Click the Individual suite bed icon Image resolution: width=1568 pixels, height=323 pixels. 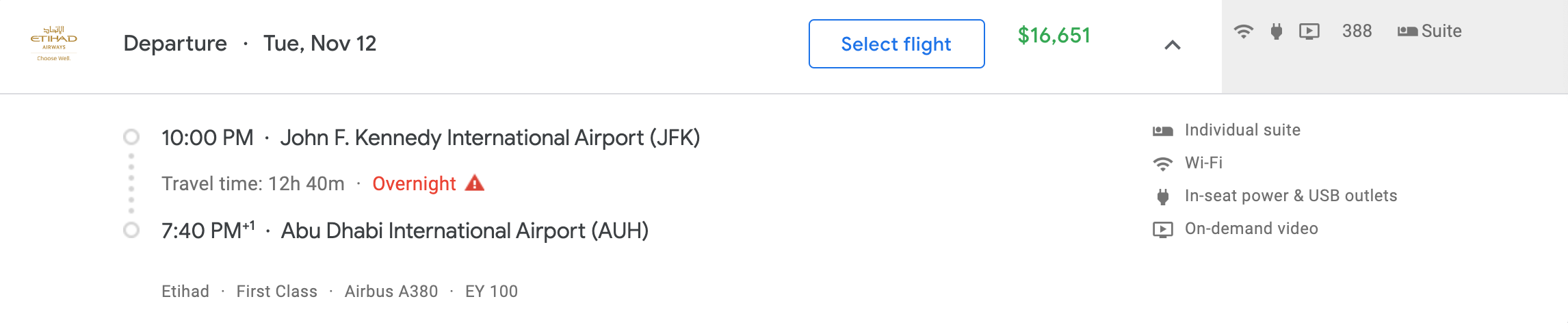click(1162, 131)
